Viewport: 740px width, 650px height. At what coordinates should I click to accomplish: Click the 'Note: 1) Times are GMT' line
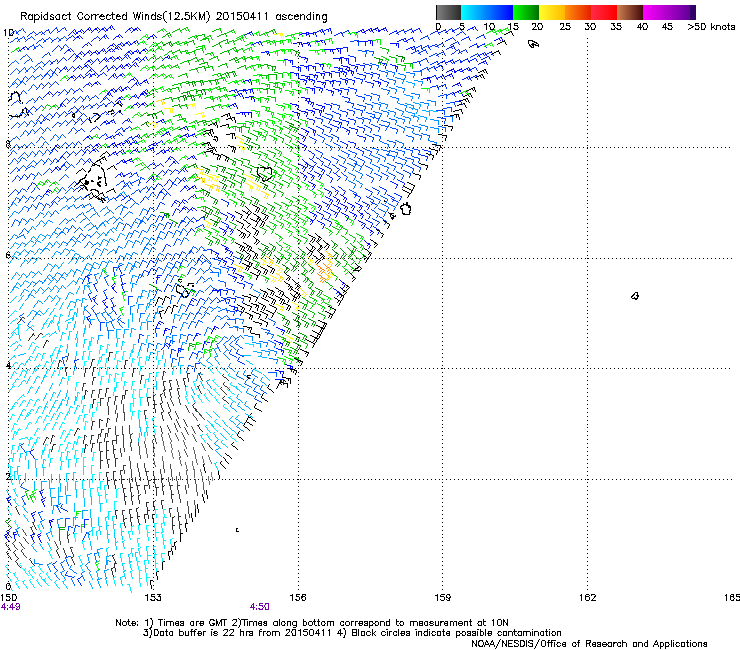pyautogui.click(x=312, y=623)
